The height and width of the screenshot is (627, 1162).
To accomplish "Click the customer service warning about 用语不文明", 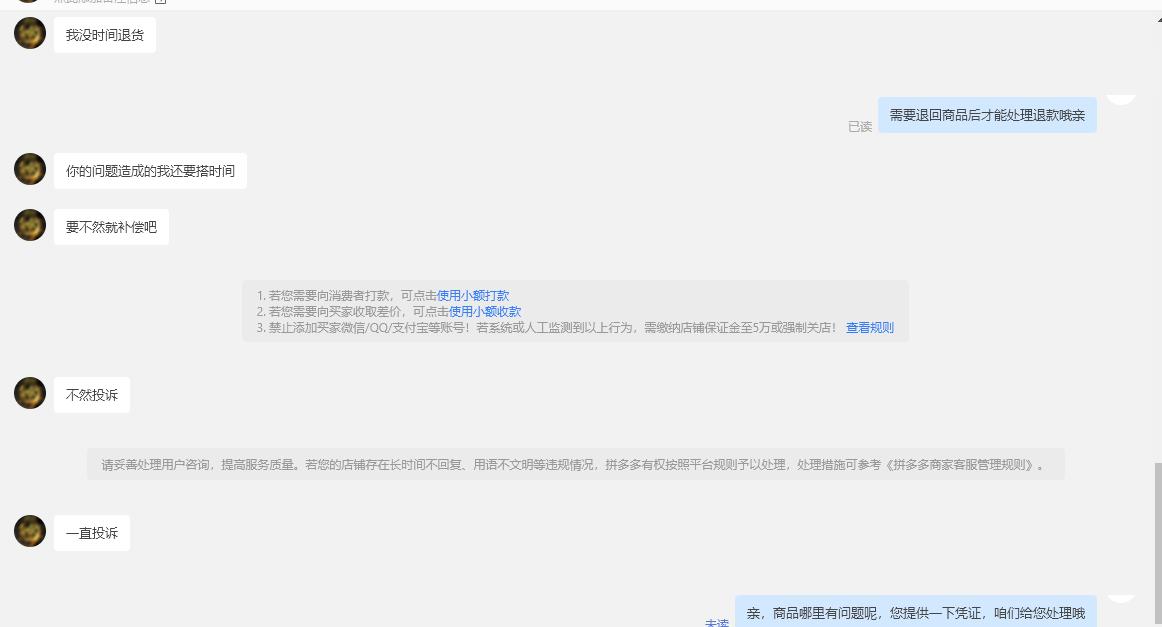I will point(574,463).
